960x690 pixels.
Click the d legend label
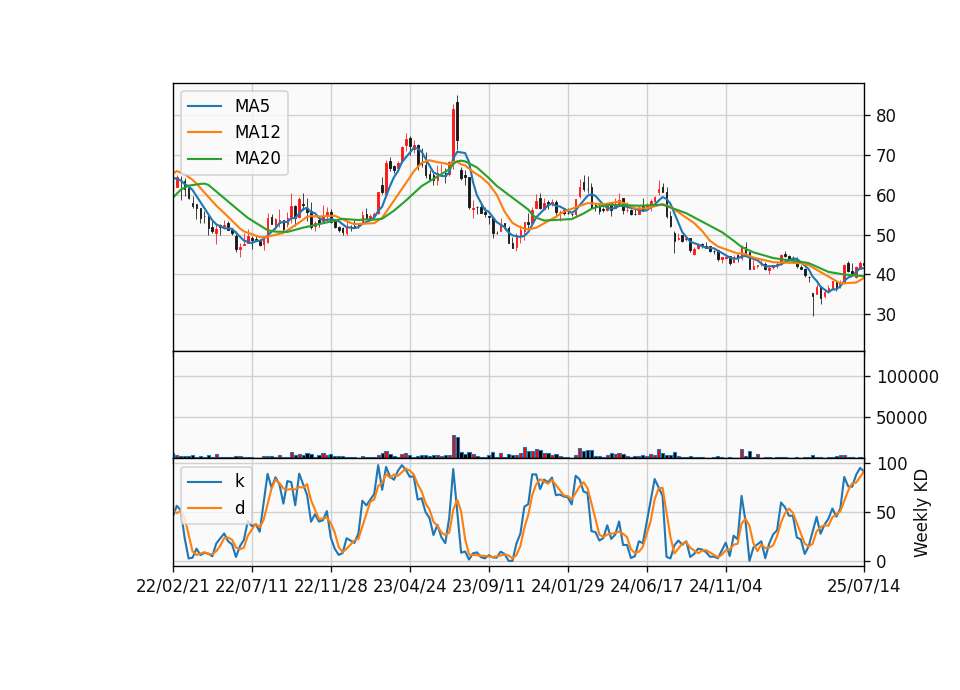239,508
